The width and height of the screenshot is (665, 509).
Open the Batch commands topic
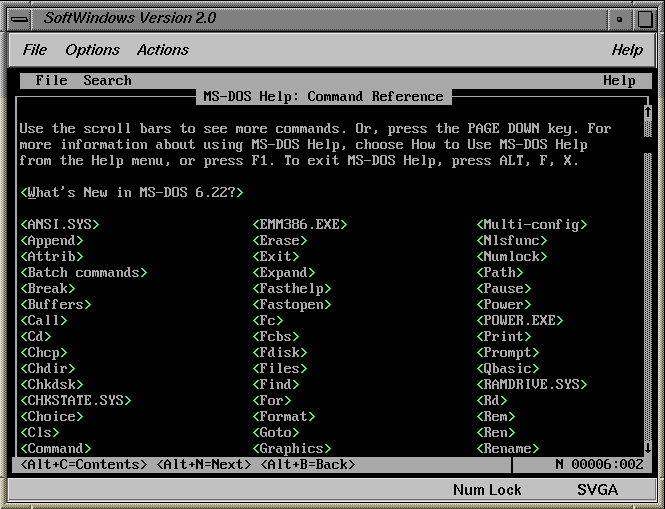coord(84,272)
